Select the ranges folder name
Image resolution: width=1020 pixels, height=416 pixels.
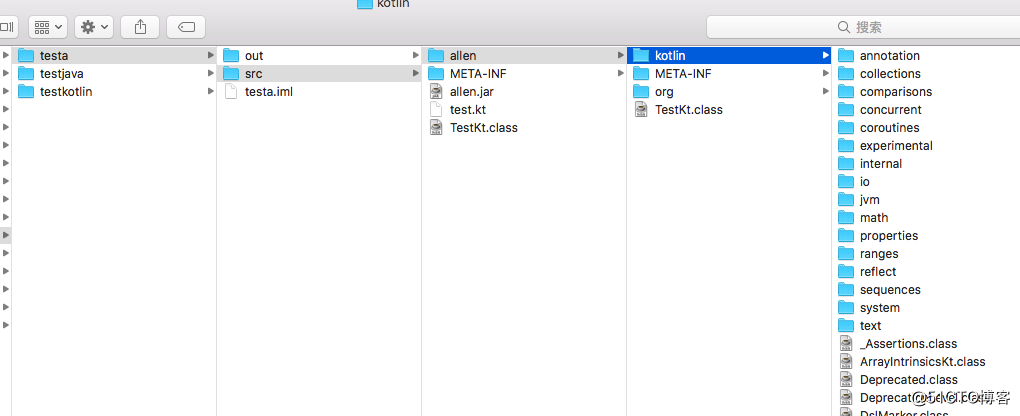tap(879, 253)
